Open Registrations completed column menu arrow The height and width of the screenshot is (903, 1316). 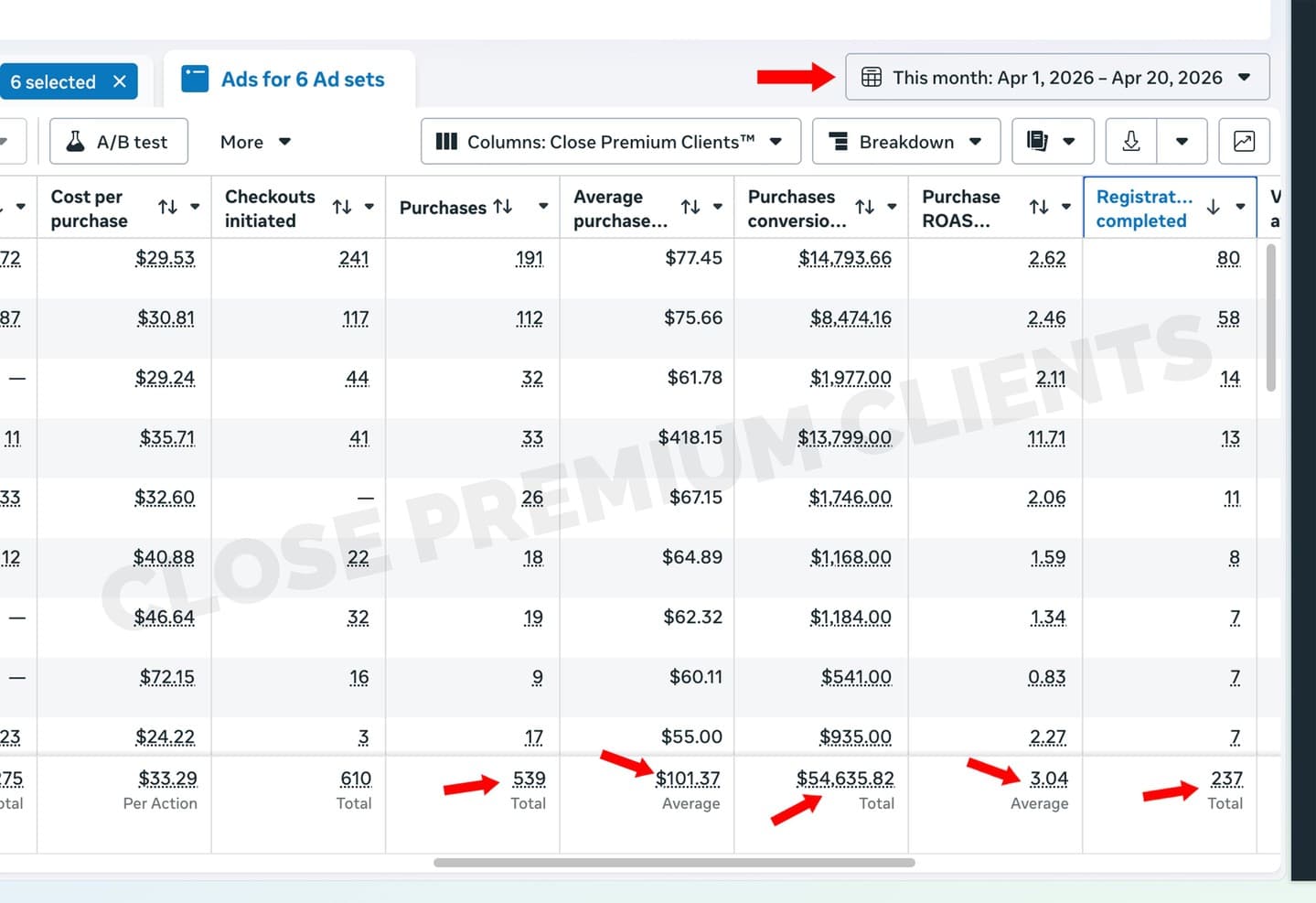tap(1241, 208)
